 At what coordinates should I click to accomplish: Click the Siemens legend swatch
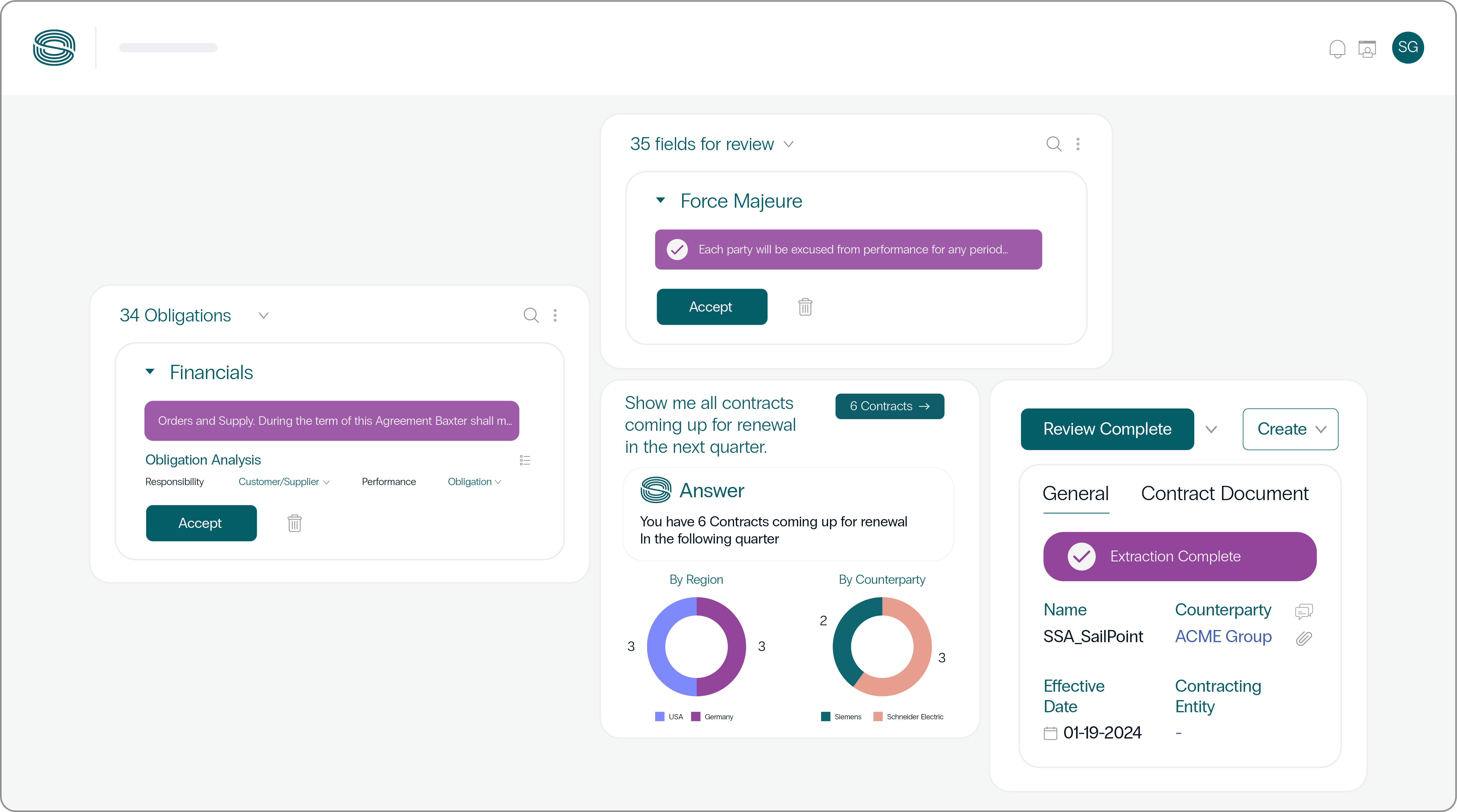(x=826, y=716)
